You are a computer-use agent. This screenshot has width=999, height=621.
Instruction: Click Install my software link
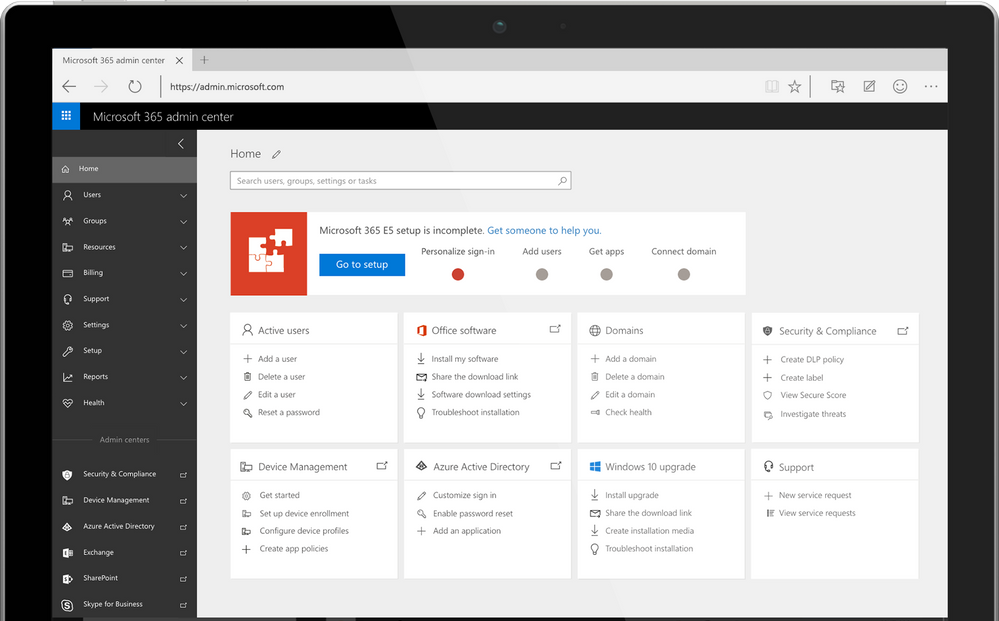(464, 359)
